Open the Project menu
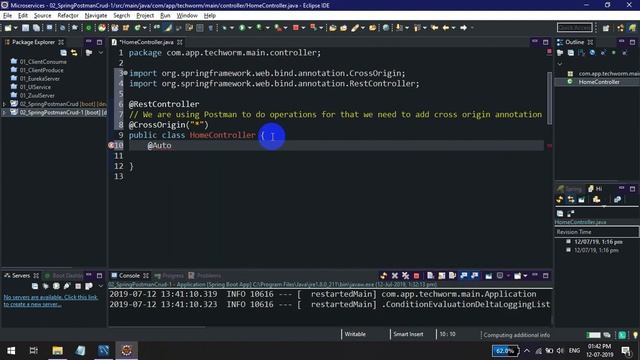Image resolution: width=640 pixels, height=360 pixels. click(145, 16)
